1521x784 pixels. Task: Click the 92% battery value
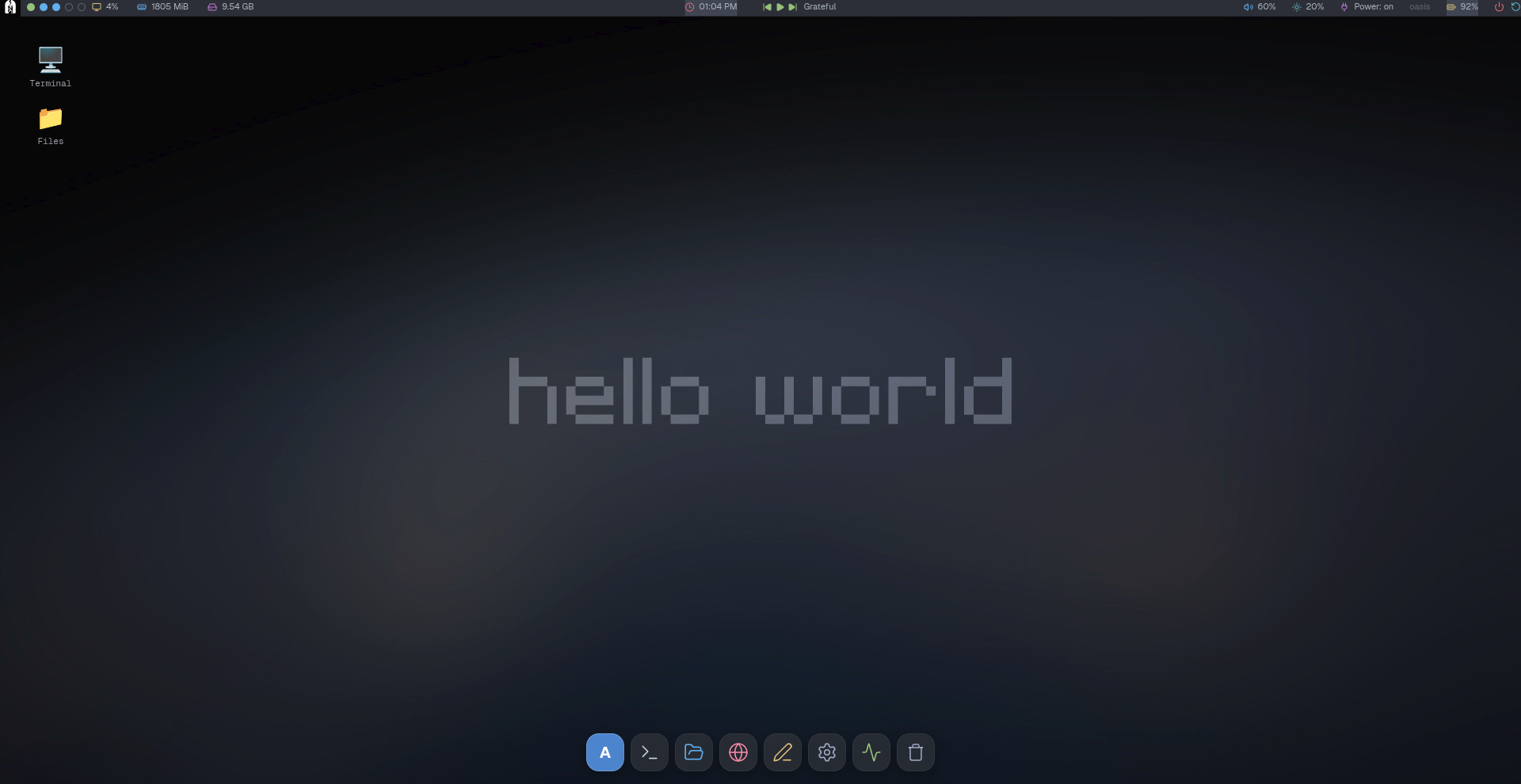(x=1470, y=6)
